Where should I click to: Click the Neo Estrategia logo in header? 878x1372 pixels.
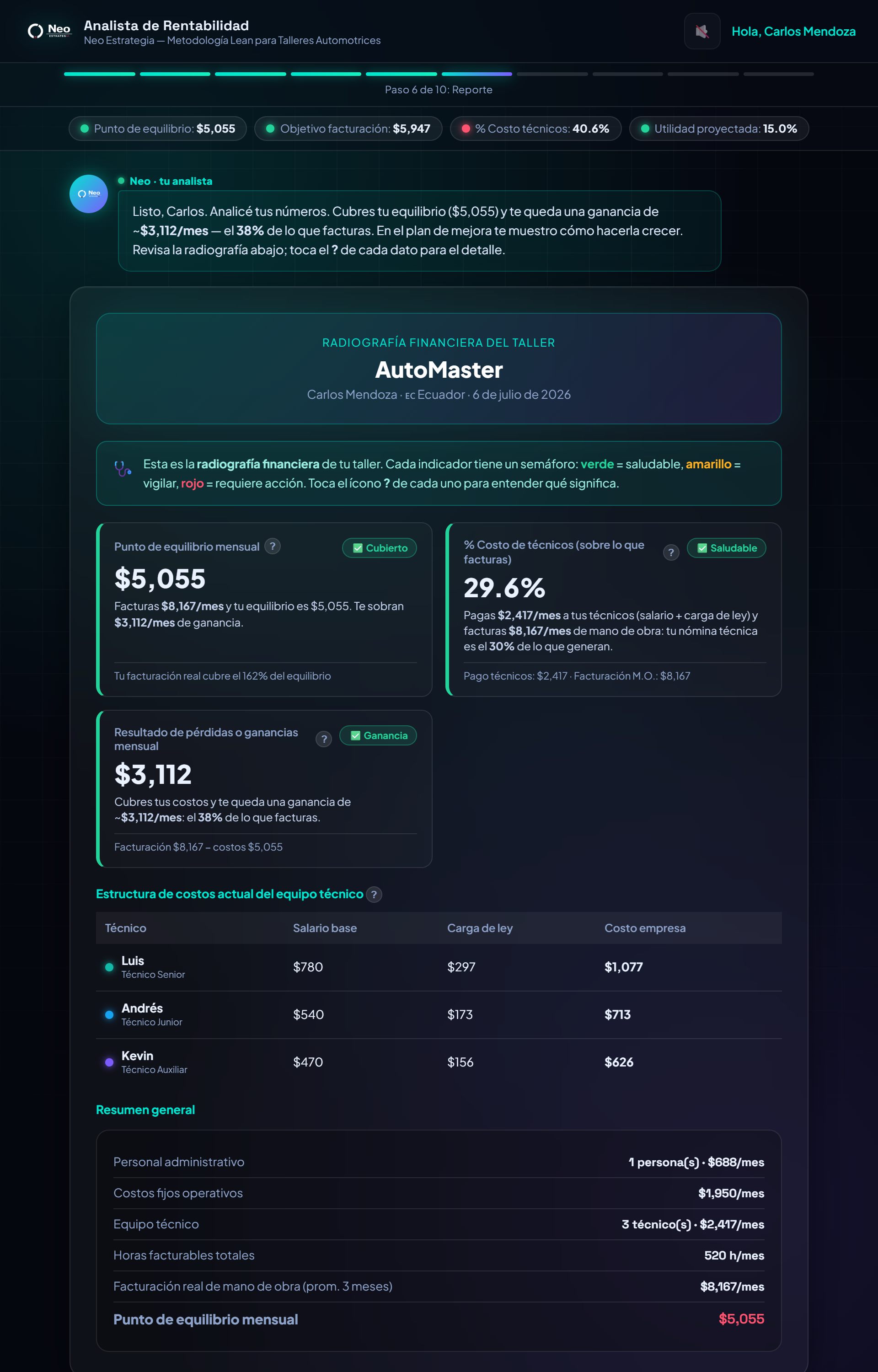tap(49, 31)
